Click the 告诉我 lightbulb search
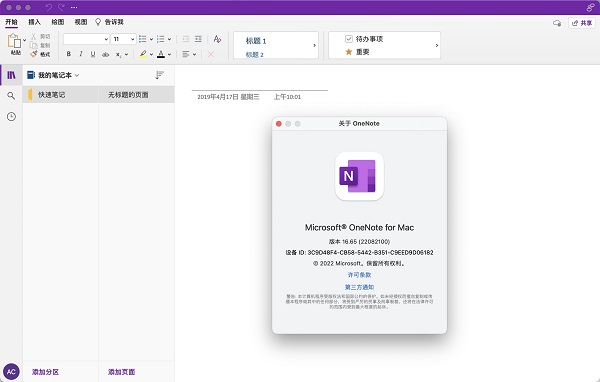Screen dimensions: 600x382 [x=109, y=22]
